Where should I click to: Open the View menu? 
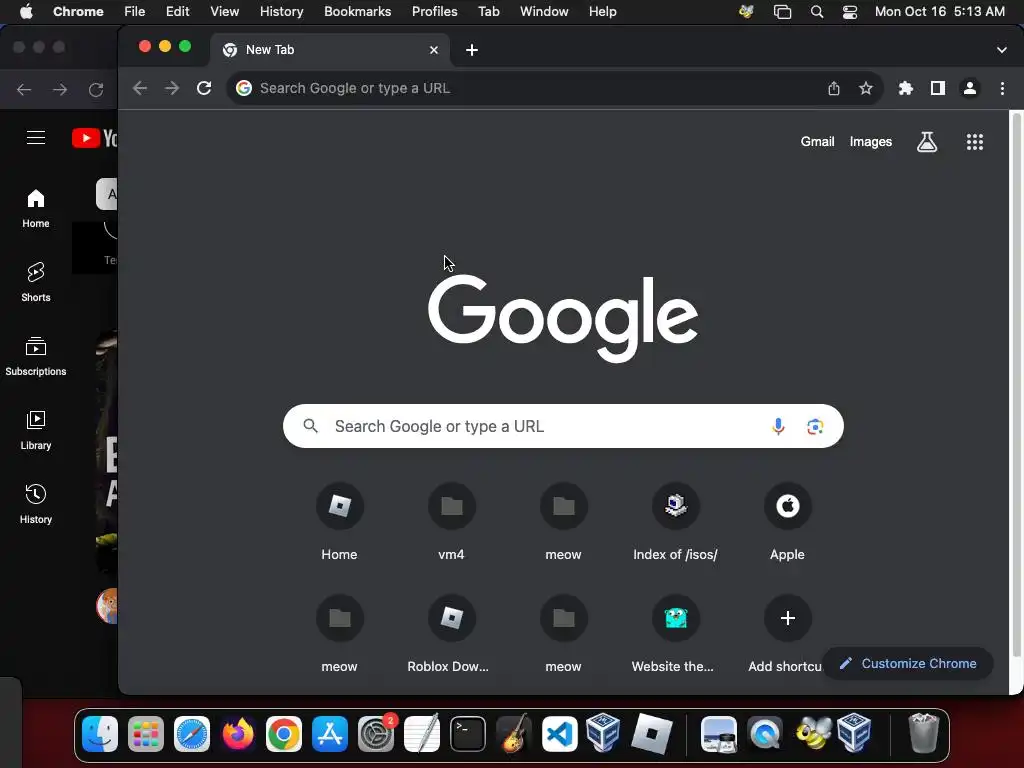225,12
